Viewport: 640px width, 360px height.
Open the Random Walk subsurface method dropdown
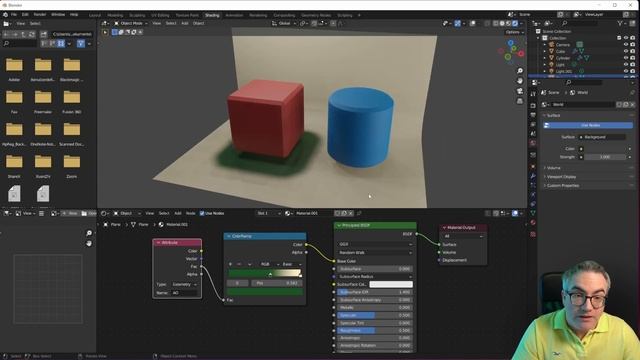click(x=375, y=253)
